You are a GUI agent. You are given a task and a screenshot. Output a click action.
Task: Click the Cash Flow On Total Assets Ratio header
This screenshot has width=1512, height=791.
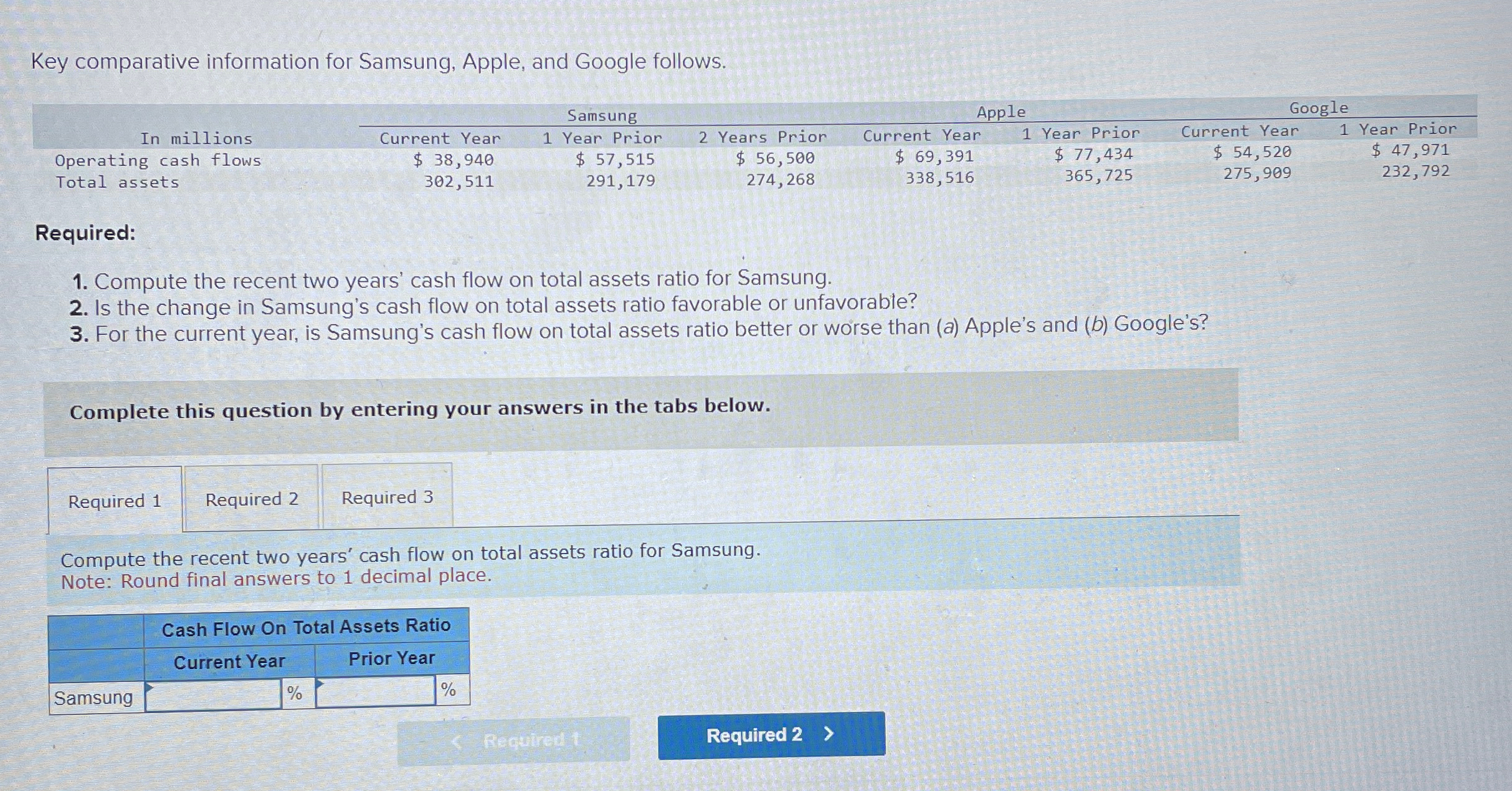pyautogui.click(x=306, y=627)
